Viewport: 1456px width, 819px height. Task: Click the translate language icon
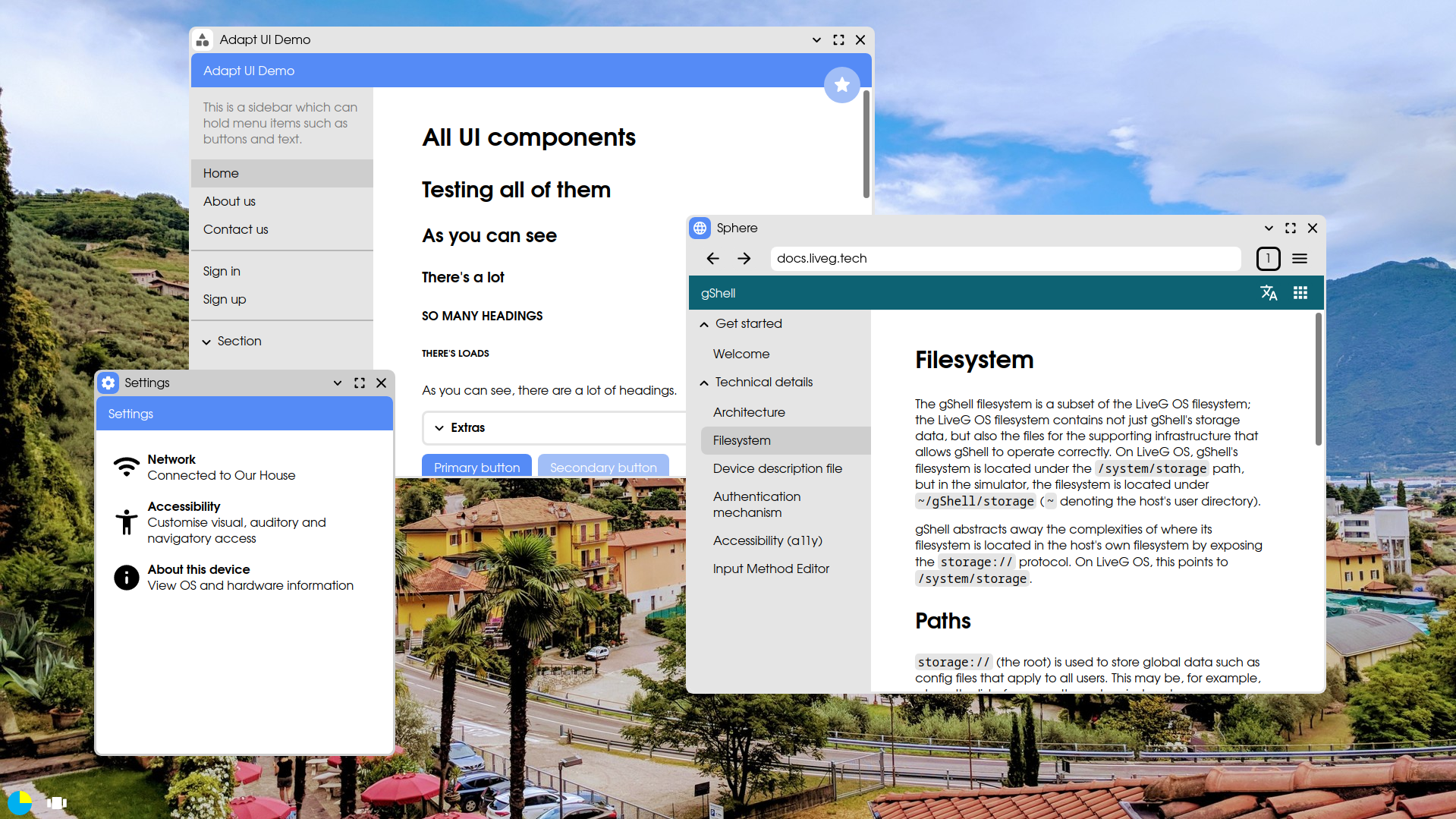(x=1269, y=293)
